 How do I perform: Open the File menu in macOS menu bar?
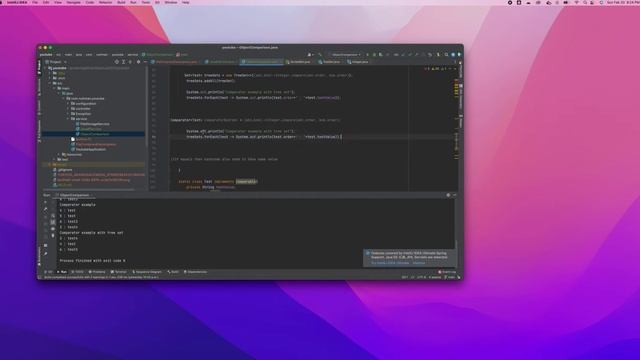tap(35, 2)
